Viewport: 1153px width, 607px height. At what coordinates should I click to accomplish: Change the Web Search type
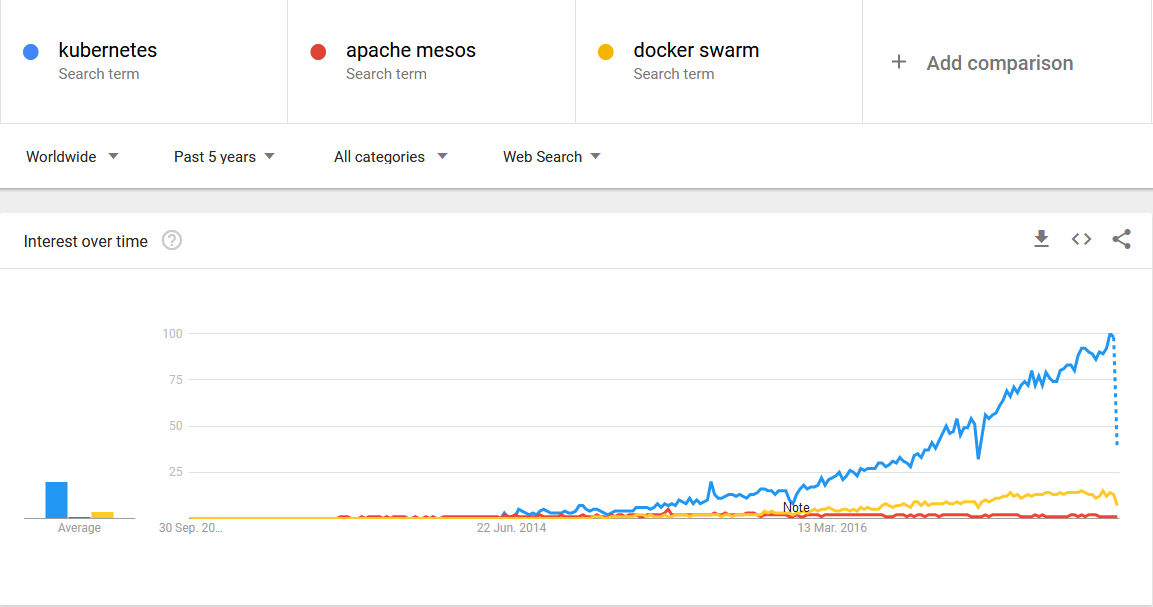[x=551, y=156]
